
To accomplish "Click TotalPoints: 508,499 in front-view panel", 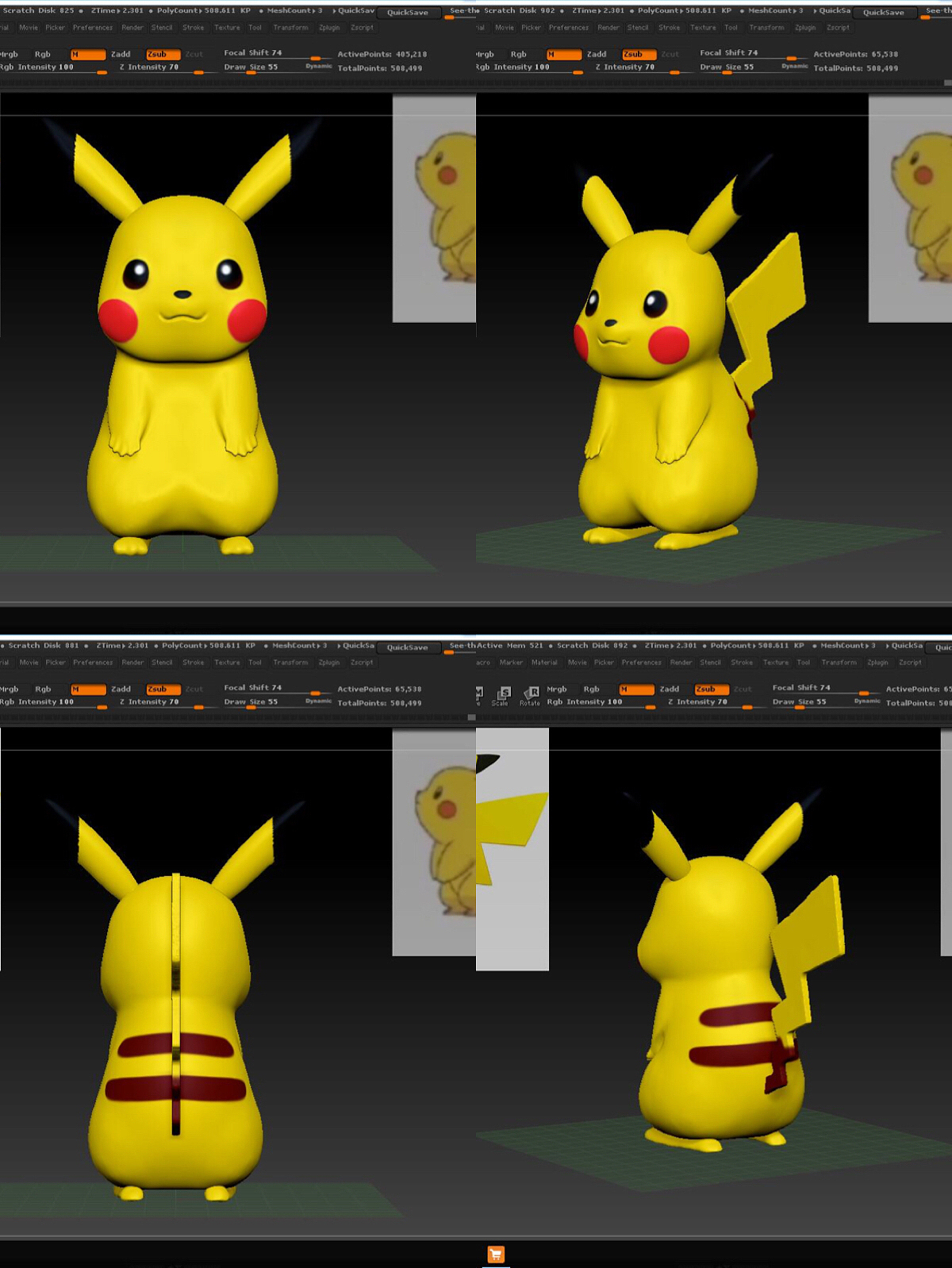I will [x=380, y=68].
